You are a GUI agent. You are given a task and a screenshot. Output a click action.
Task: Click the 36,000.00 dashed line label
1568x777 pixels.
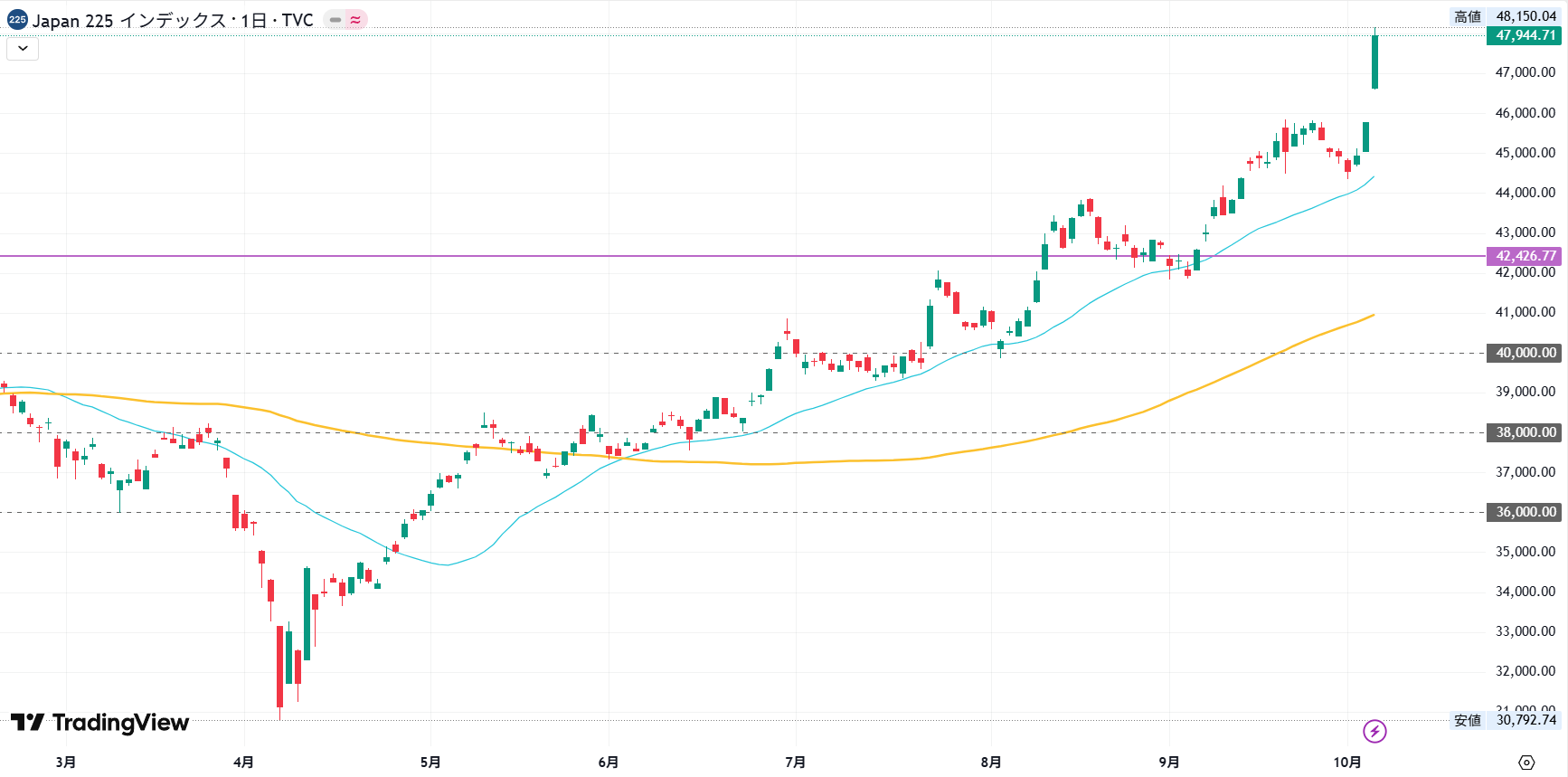coord(1525,512)
